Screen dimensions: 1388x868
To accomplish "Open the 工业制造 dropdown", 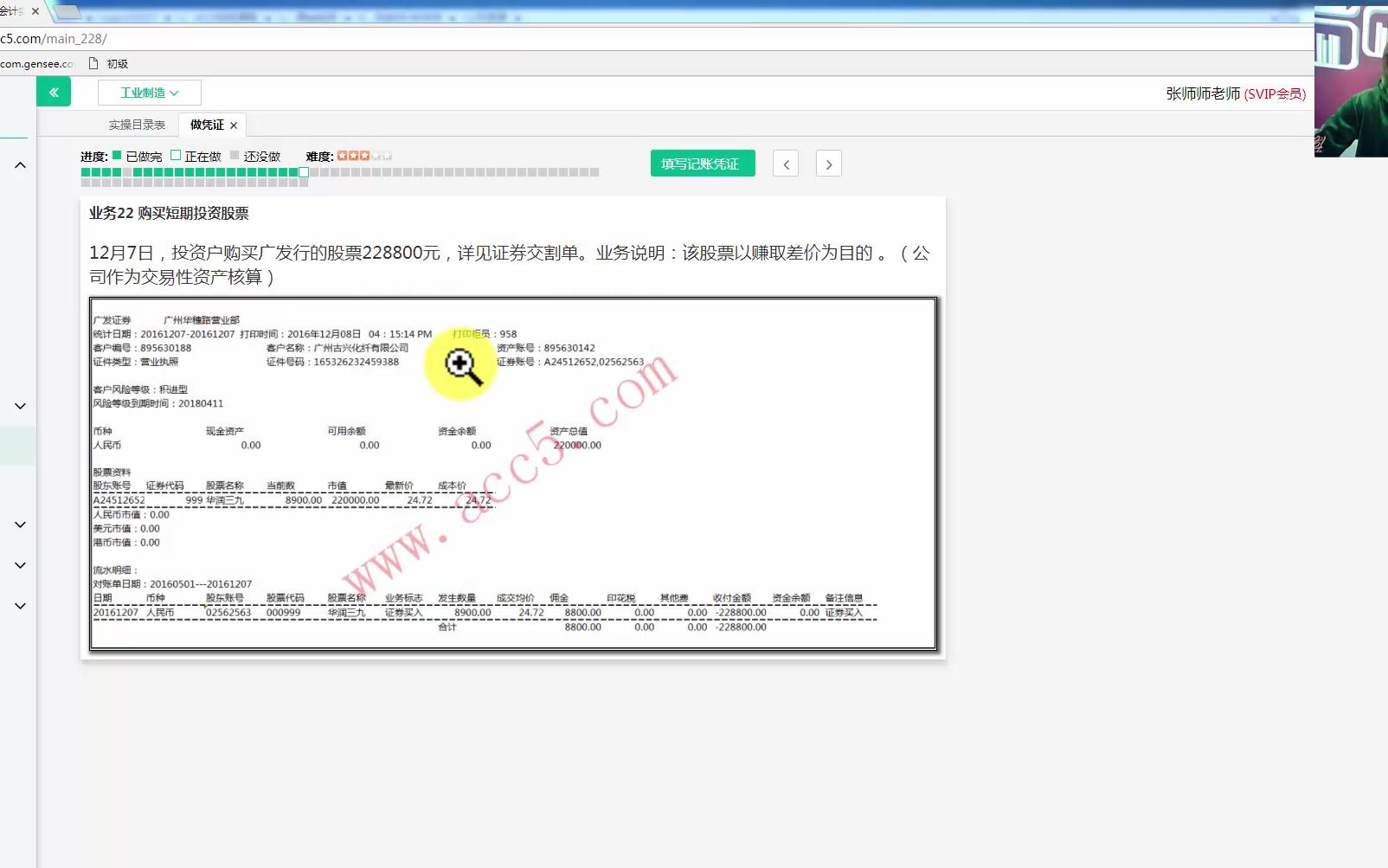I will 149,92.
